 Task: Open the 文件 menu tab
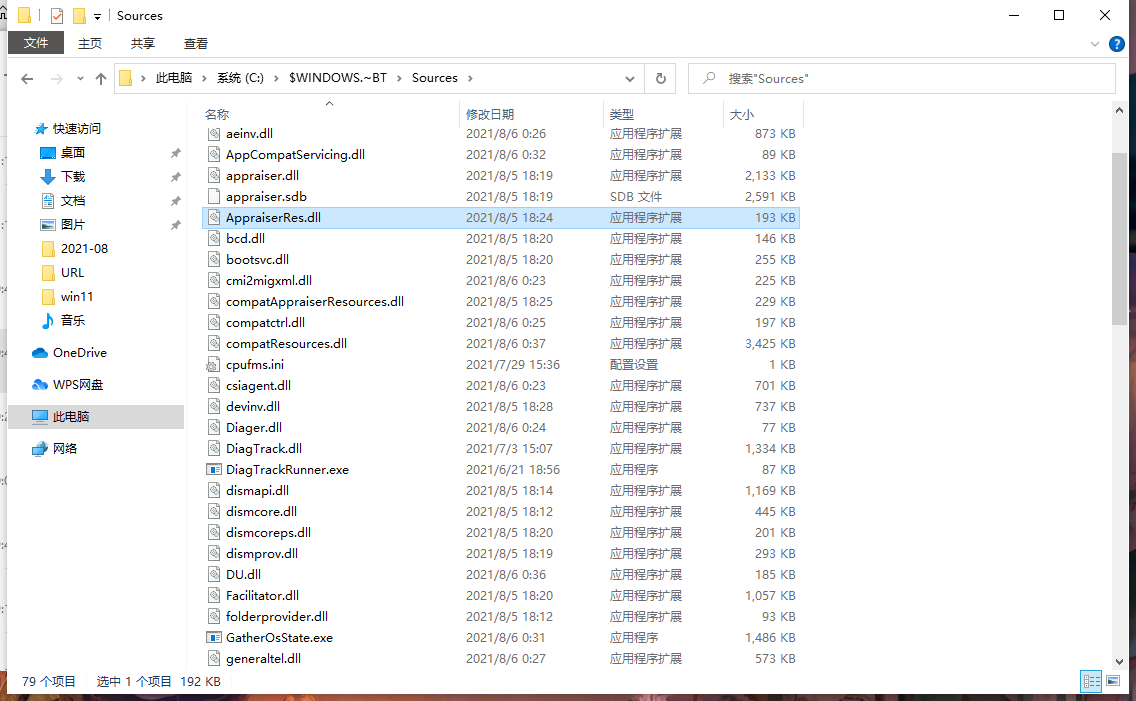(36, 43)
